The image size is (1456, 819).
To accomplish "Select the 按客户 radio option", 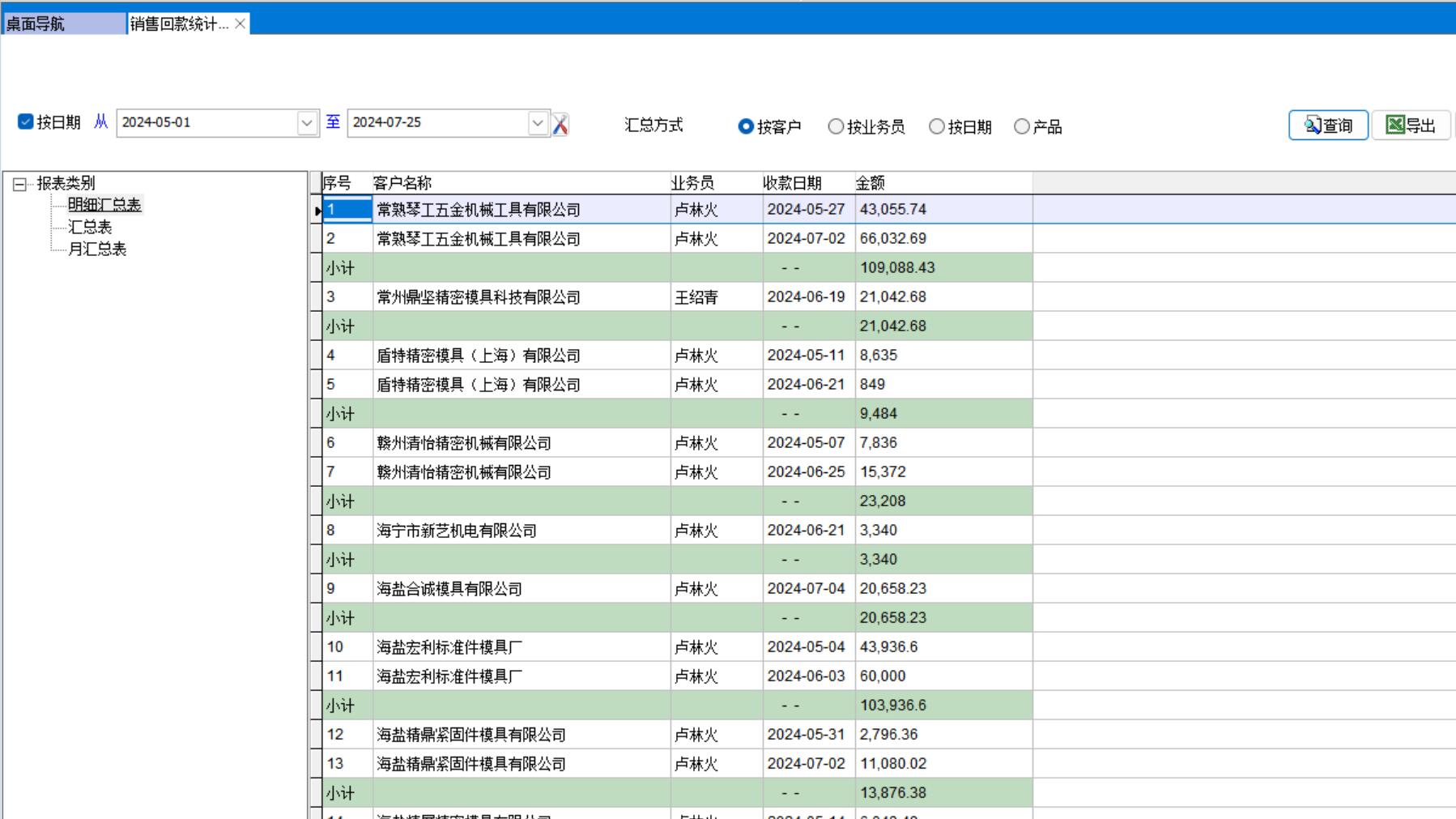I will [746, 127].
